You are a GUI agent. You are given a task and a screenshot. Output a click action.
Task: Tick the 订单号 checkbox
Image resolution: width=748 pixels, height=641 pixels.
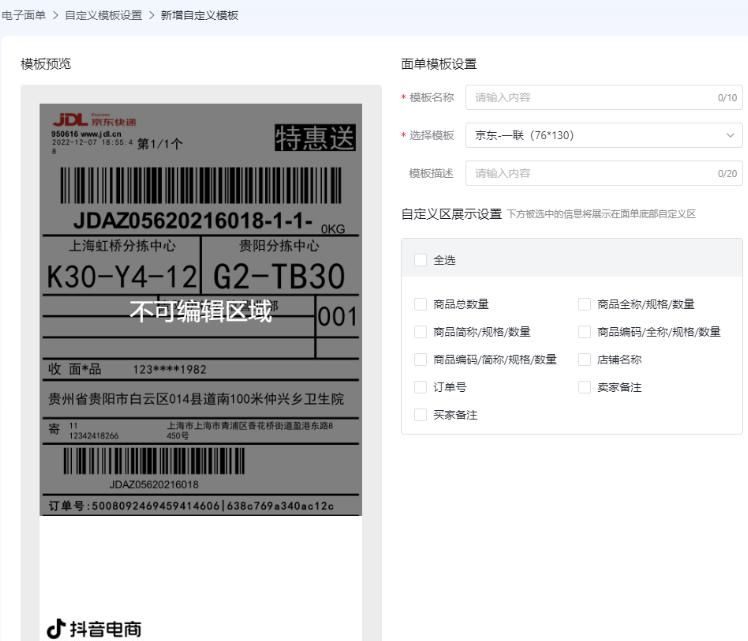click(x=420, y=387)
